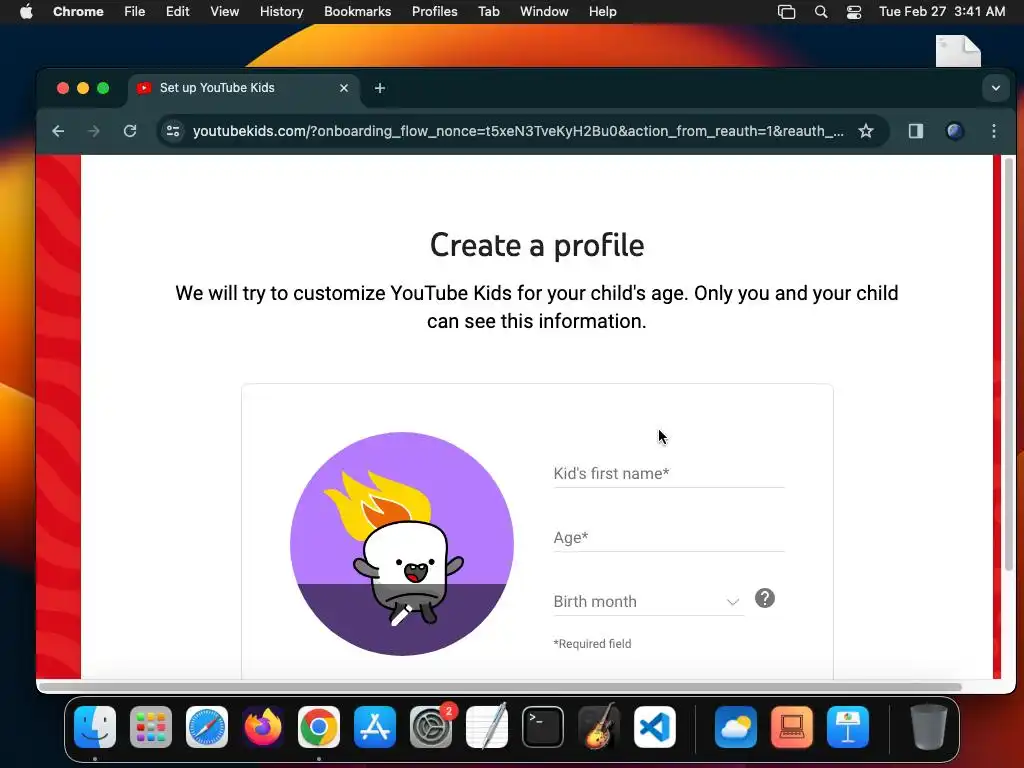Viewport: 1024px width, 768px height.
Task: View site information icon in address bar
Action: (x=172, y=131)
